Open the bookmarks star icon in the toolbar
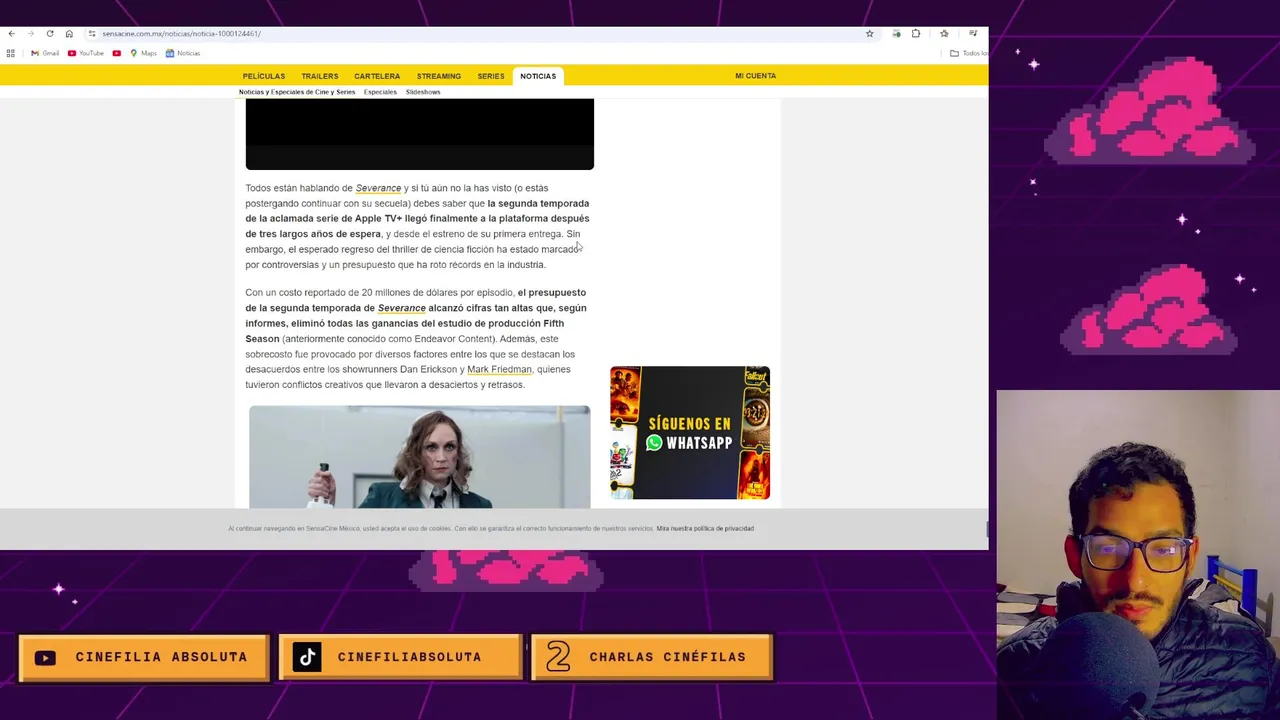The height and width of the screenshot is (720, 1280). tap(944, 33)
